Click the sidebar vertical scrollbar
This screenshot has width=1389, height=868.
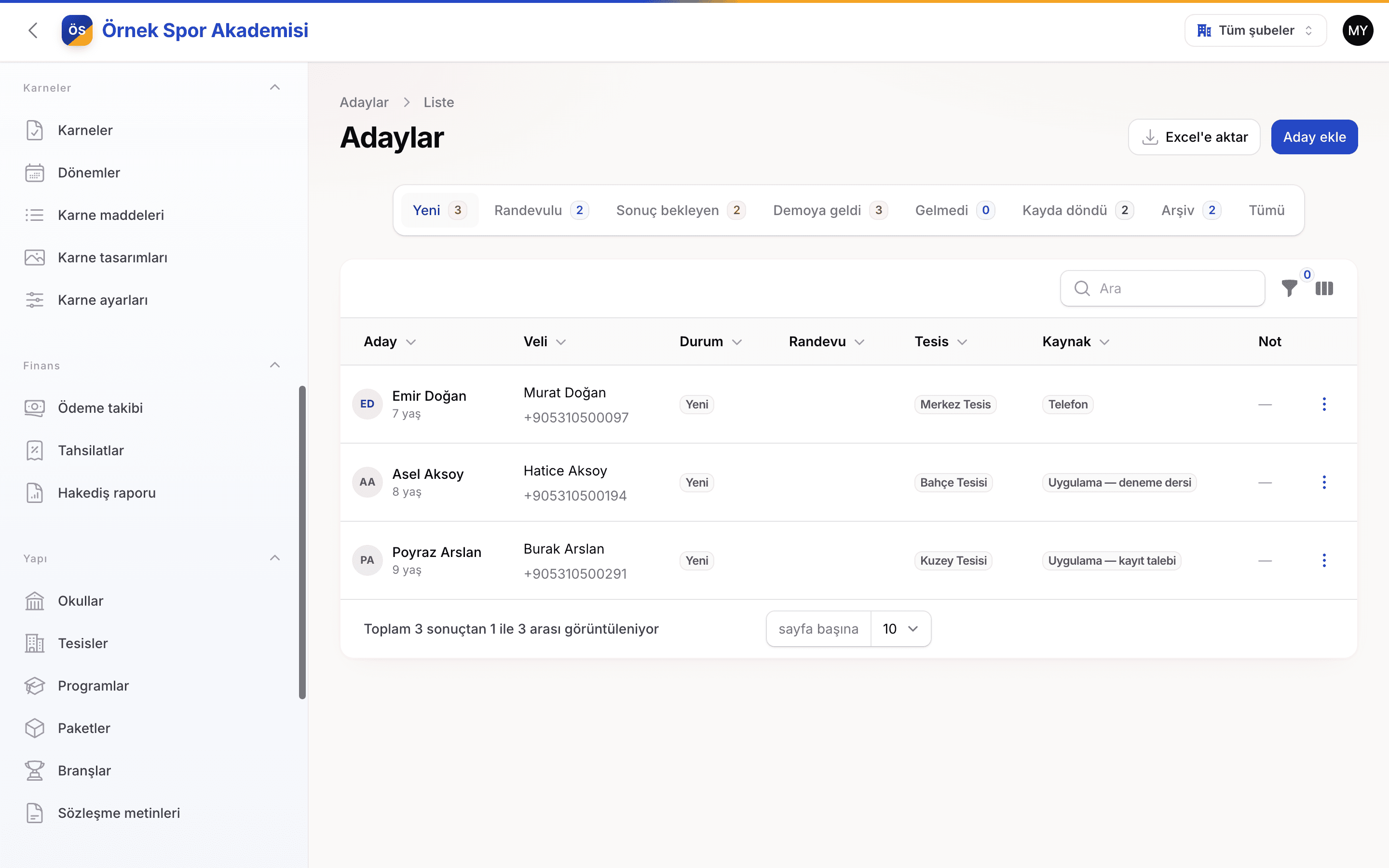[x=302, y=542]
